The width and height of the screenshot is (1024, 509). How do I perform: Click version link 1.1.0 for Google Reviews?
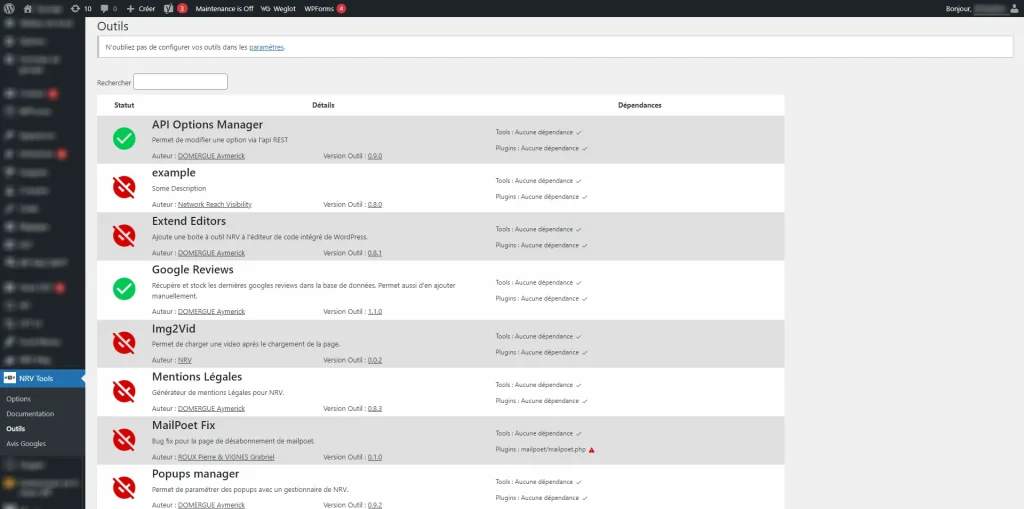375,312
